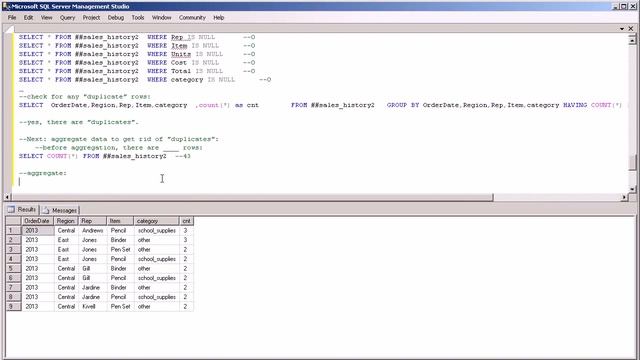Click the 'WHERE Units IS NULL' query line

(x=137, y=54)
